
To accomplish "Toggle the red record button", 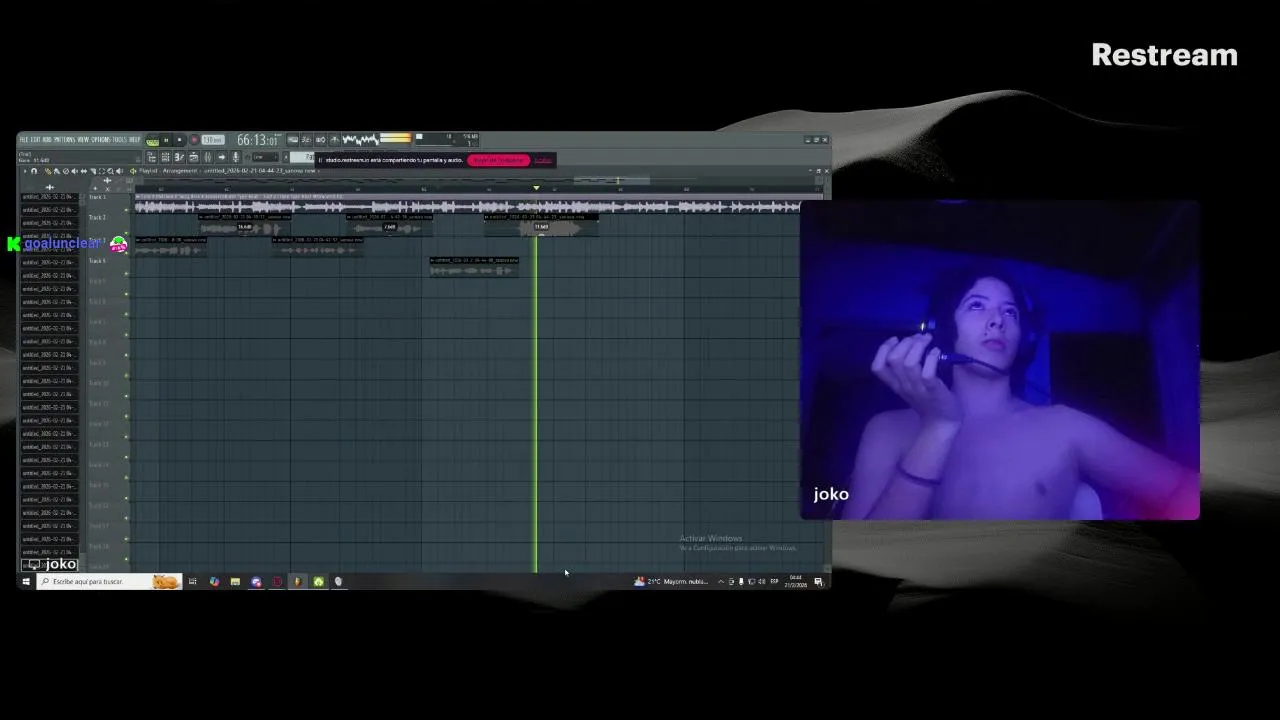I will click(x=194, y=140).
